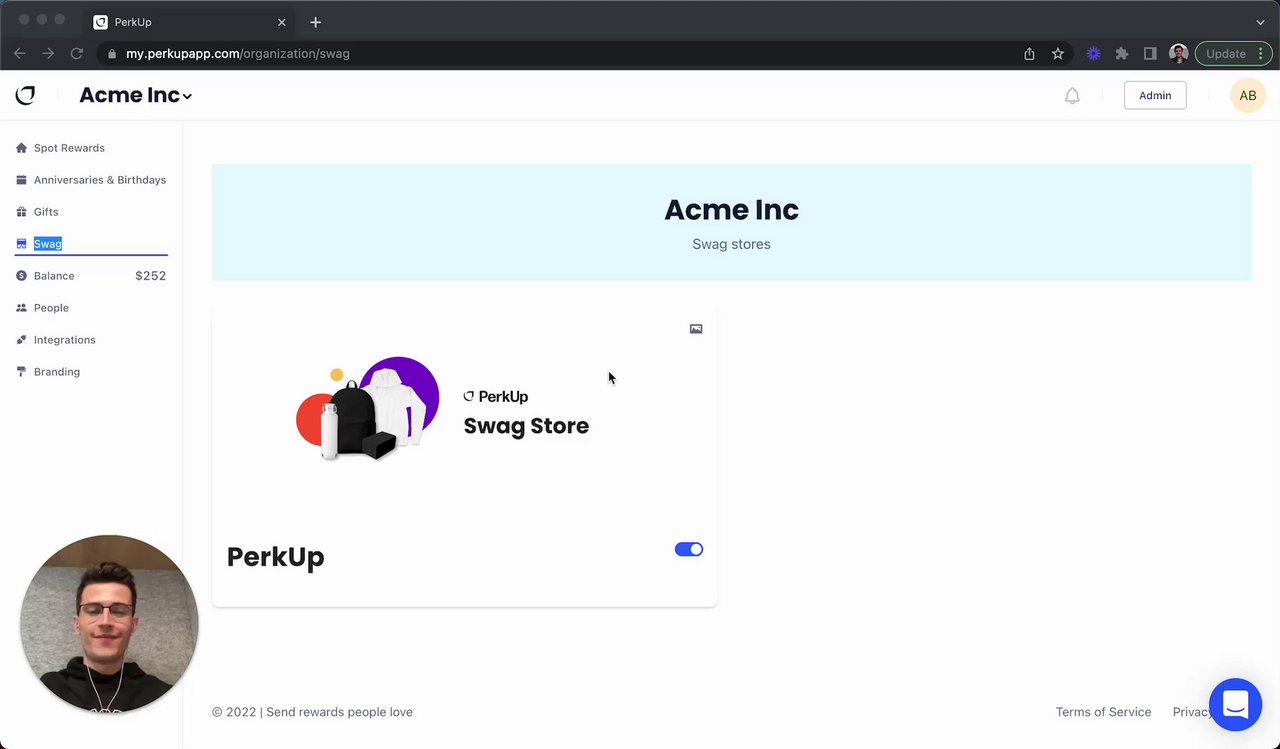Close the PerkUp browser tab
1280x749 pixels.
click(x=281, y=22)
